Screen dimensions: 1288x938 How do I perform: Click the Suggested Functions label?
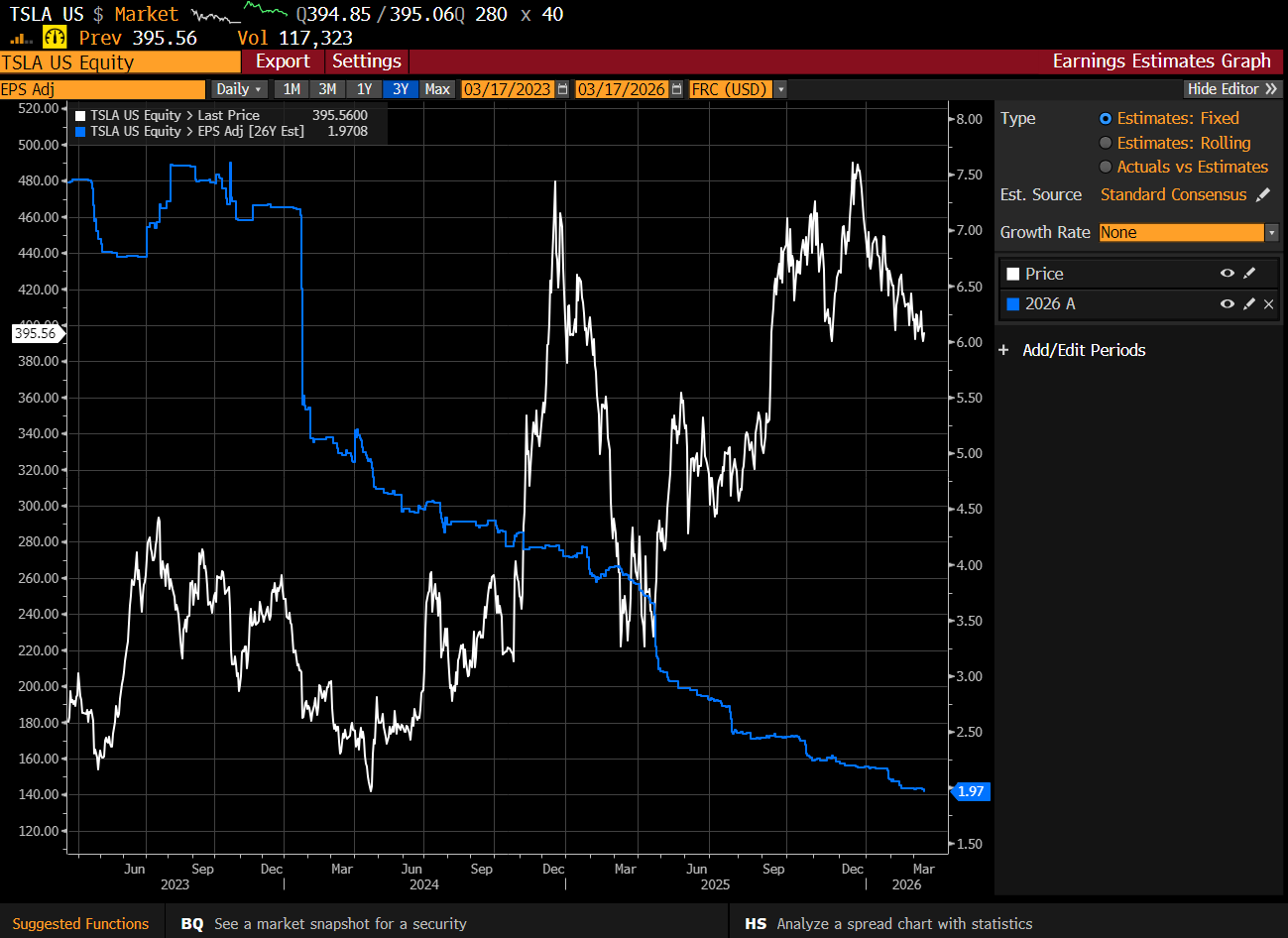pyautogui.click(x=80, y=923)
